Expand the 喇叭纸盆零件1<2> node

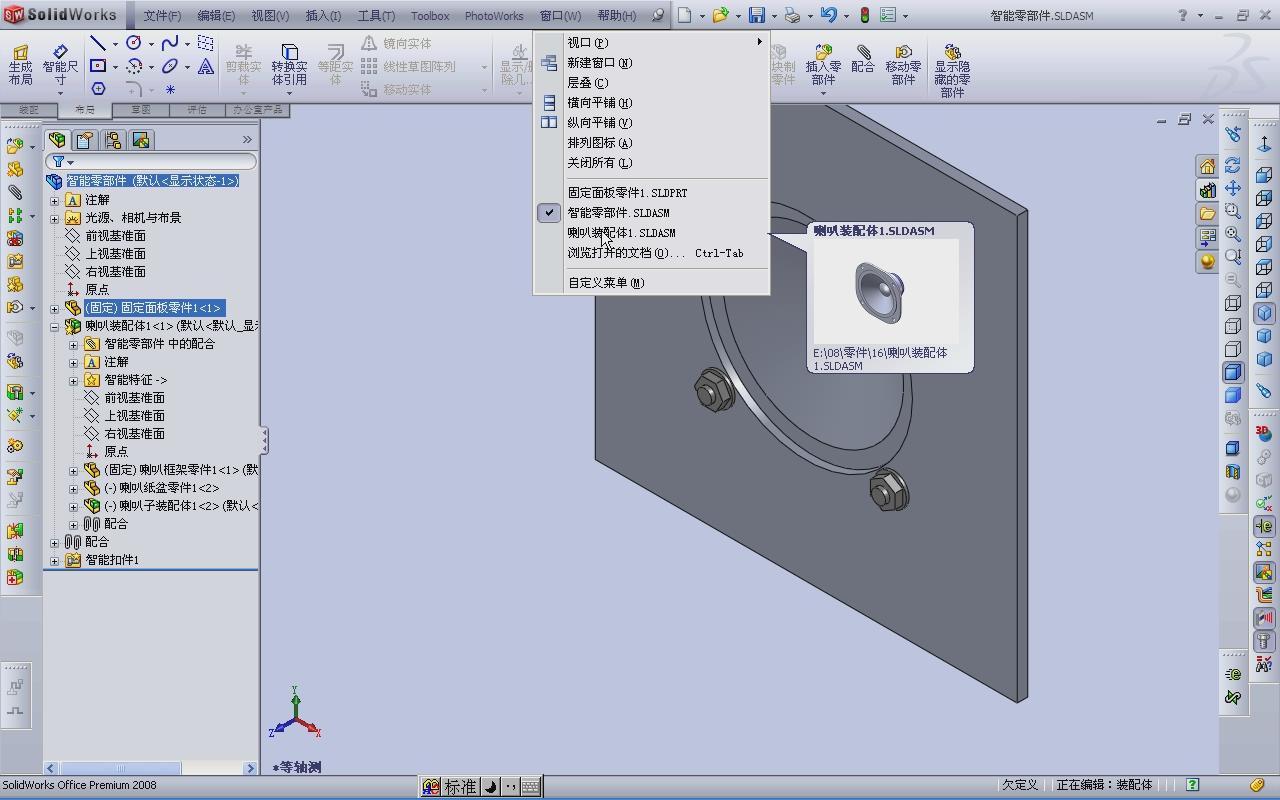(x=74, y=488)
